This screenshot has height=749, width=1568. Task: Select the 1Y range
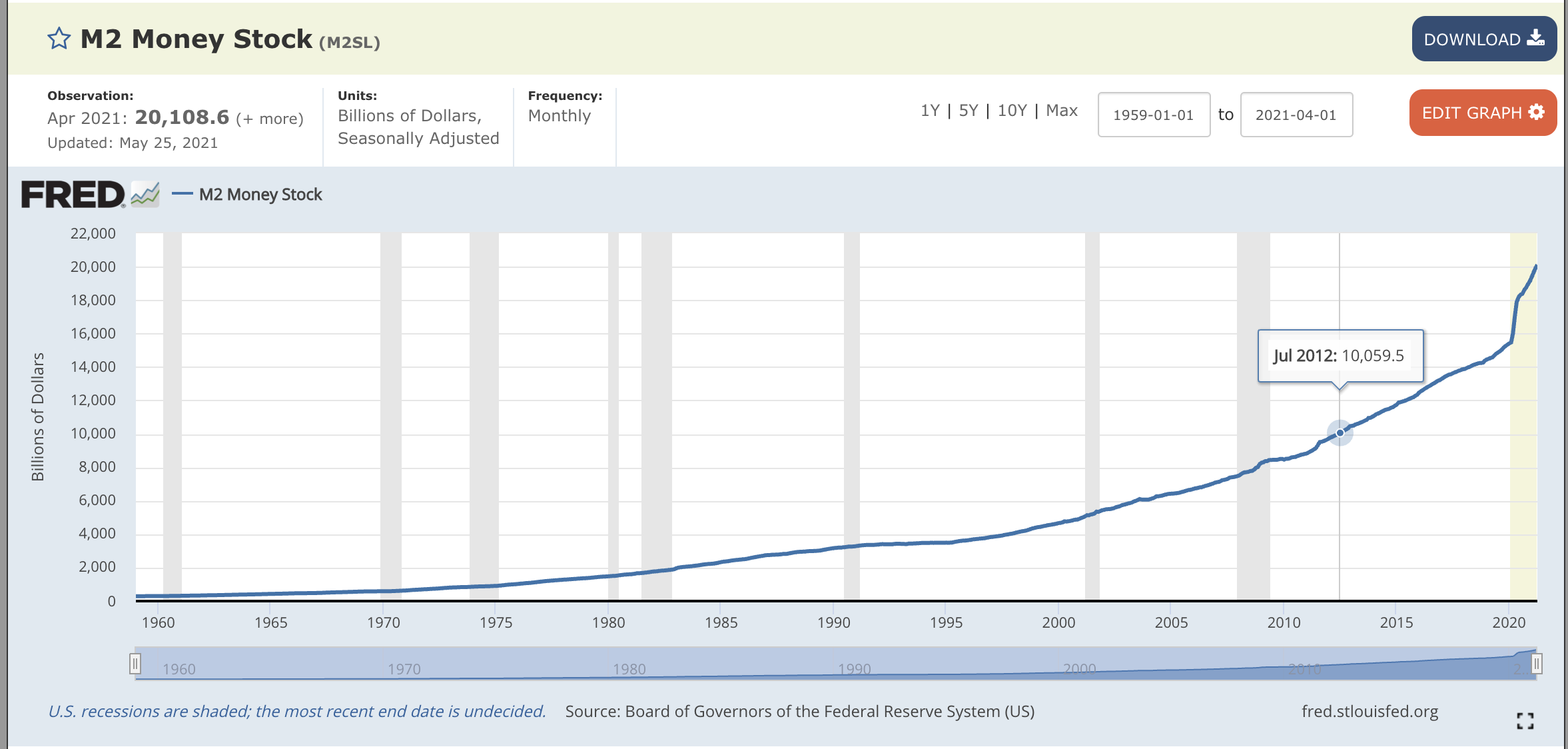point(929,111)
